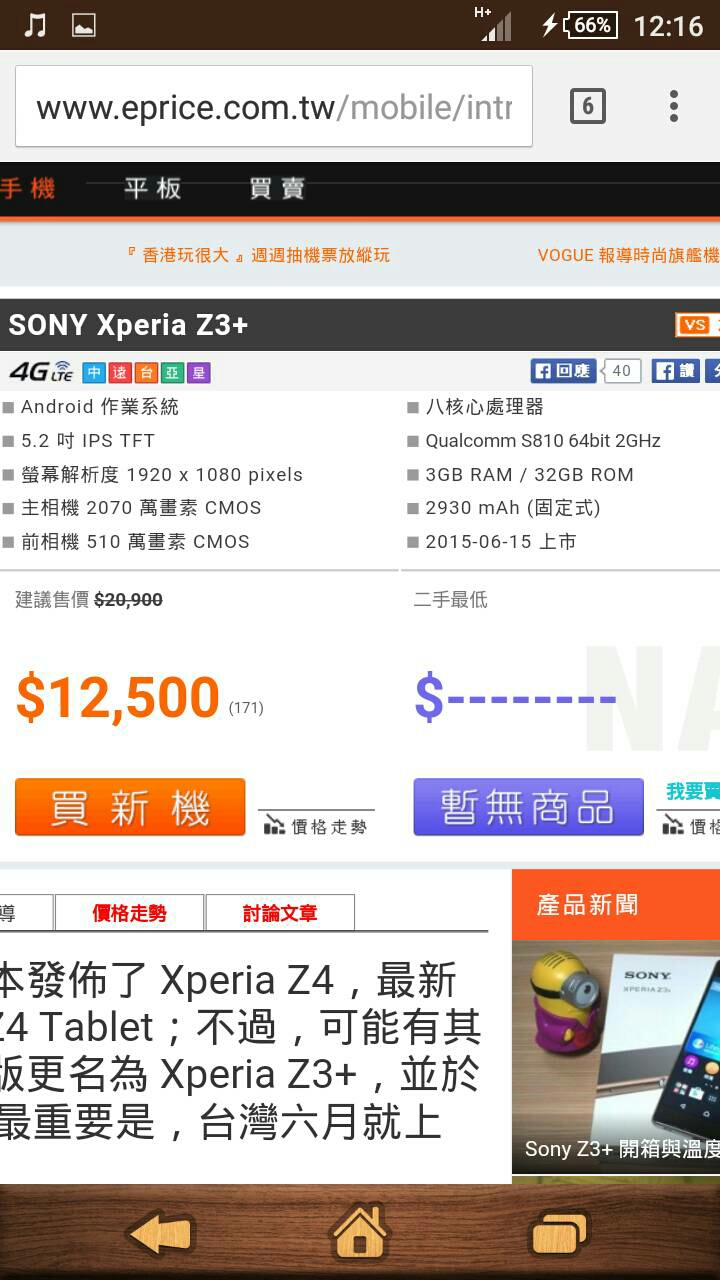The image size is (720, 1280).
Task: Open the VOGUE 報導時尚旗艦機 link
Action: tap(628, 255)
